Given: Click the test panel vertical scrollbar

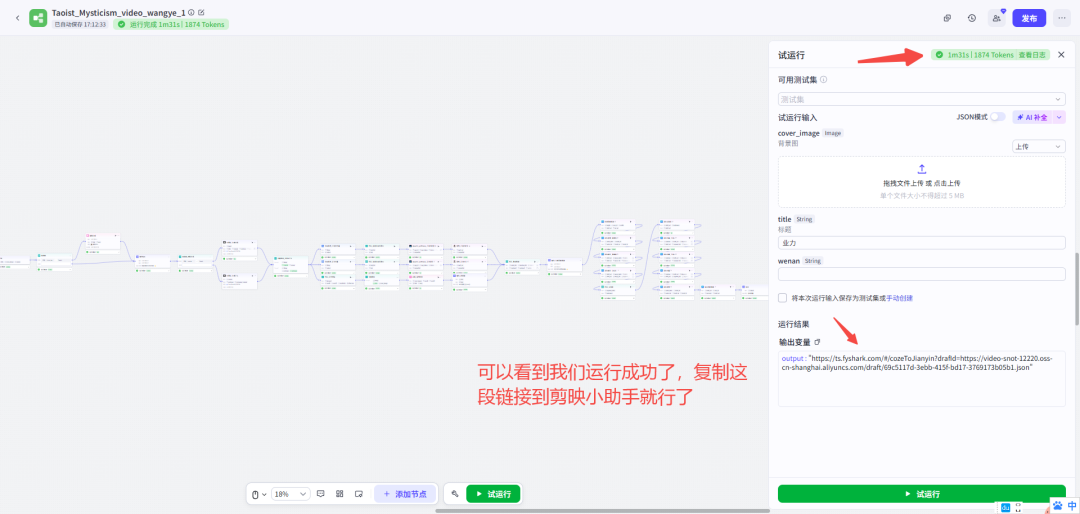Looking at the screenshot, I should click(1077, 289).
